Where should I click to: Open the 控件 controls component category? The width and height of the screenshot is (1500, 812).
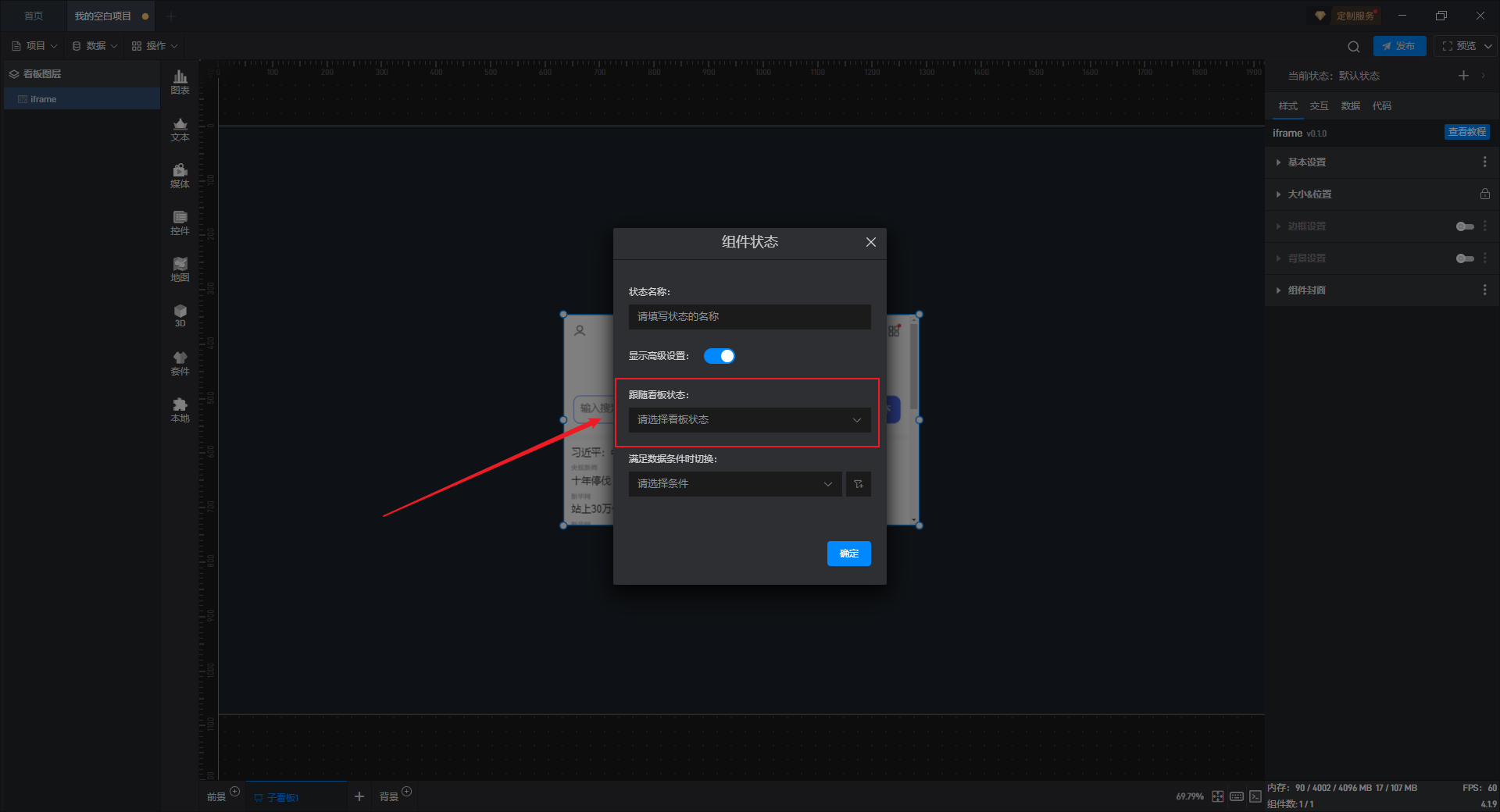(x=180, y=223)
